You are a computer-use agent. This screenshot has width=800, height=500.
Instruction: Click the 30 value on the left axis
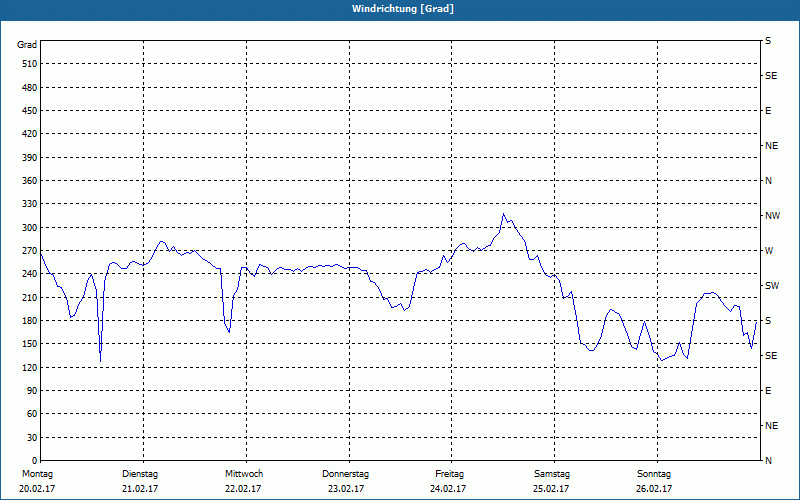(x=32, y=437)
